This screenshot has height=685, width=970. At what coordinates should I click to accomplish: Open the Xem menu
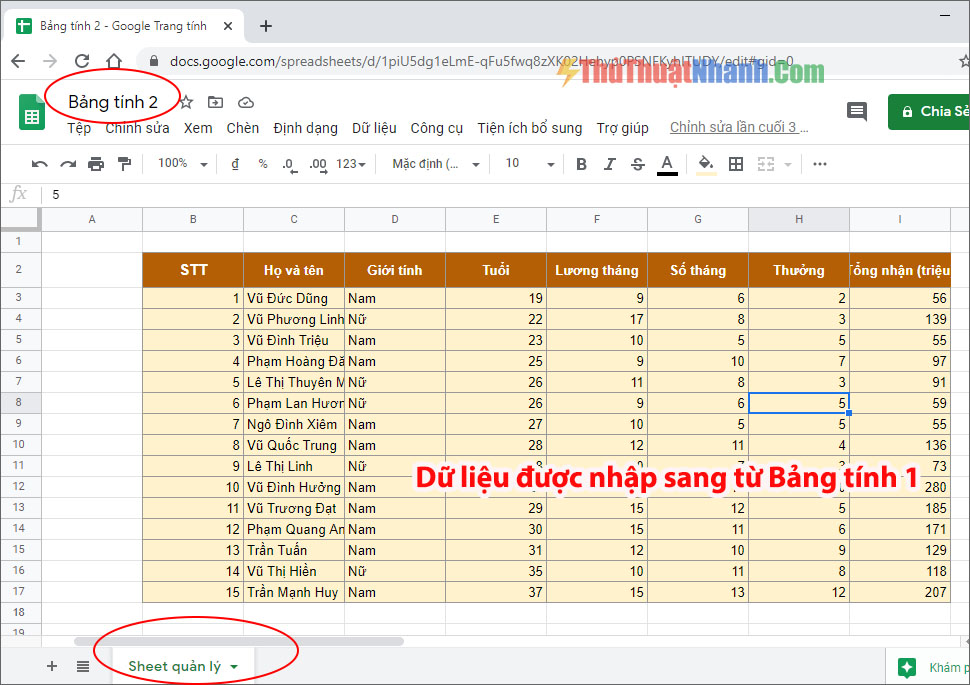pyautogui.click(x=198, y=128)
